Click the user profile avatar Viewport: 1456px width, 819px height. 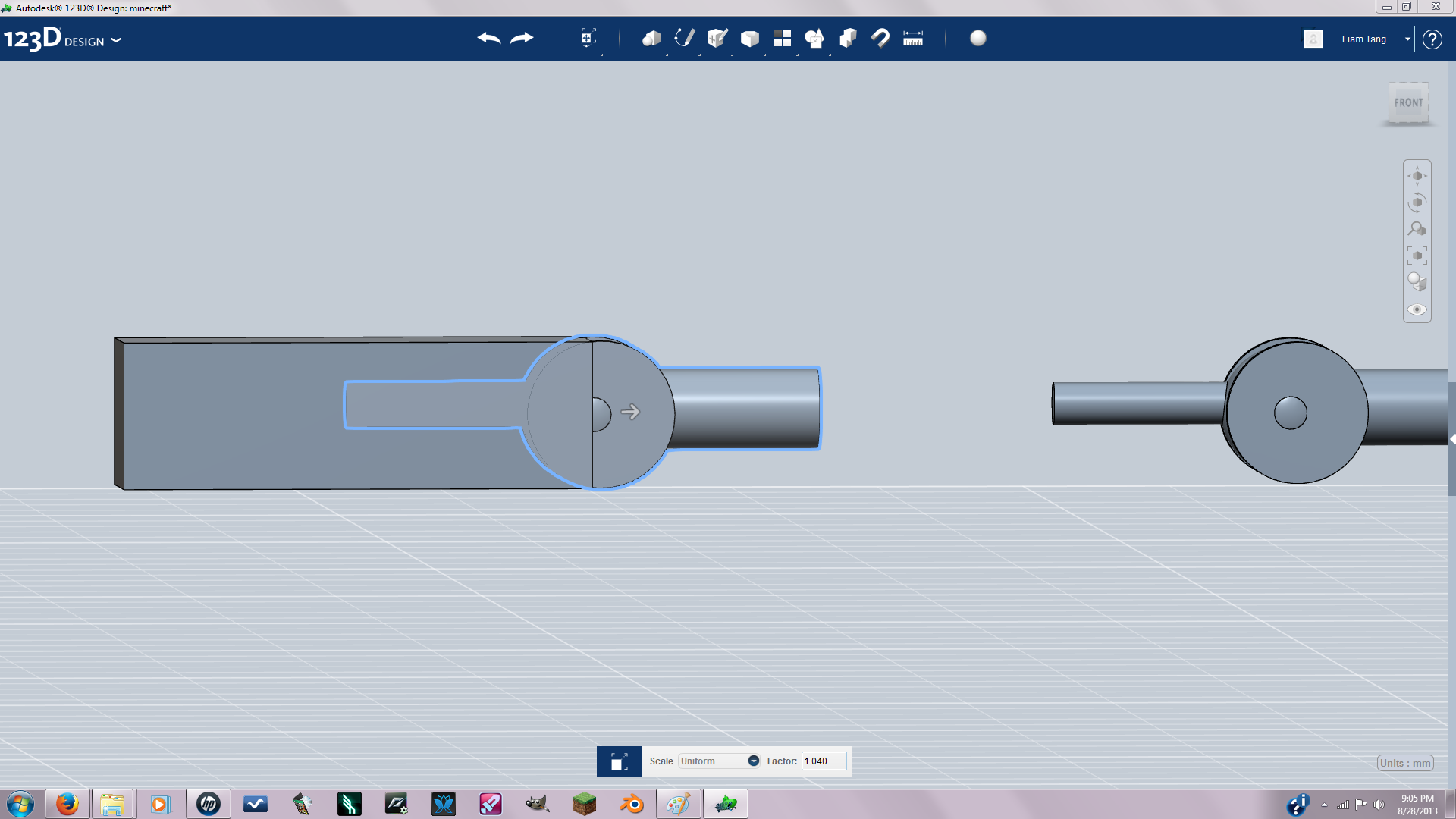[1313, 39]
